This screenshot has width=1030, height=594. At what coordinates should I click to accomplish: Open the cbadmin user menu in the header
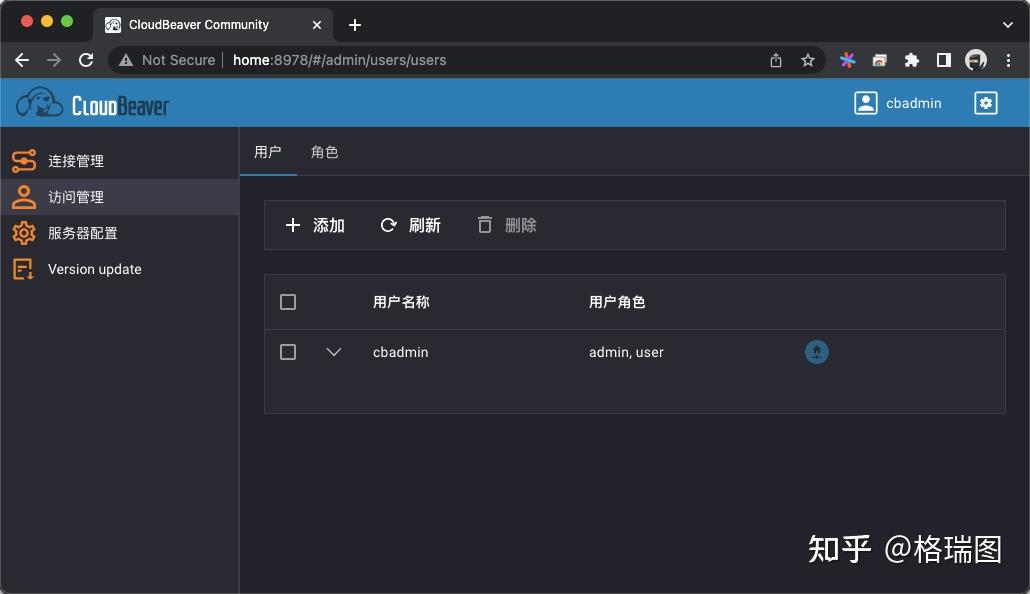(x=897, y=103)
